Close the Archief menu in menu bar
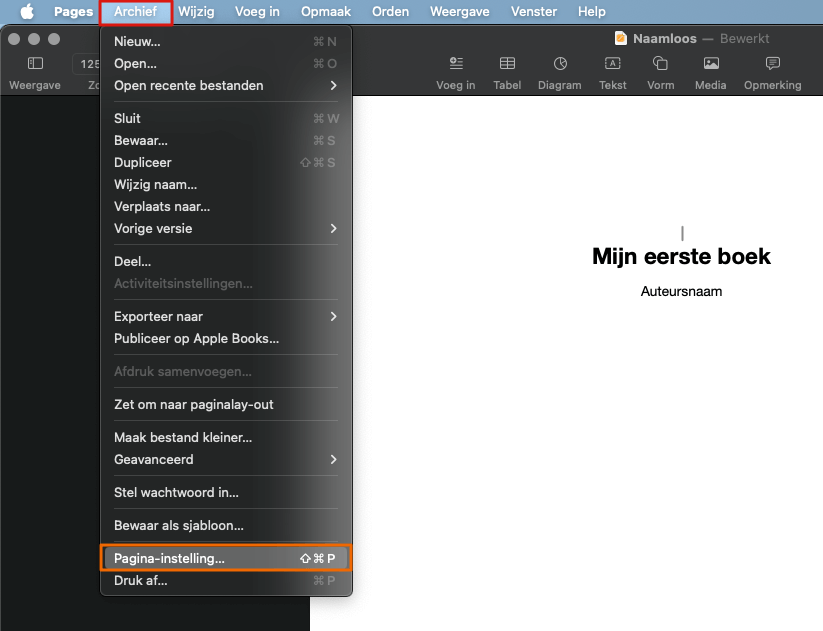823x631 pixels. [x=135, y=12]
